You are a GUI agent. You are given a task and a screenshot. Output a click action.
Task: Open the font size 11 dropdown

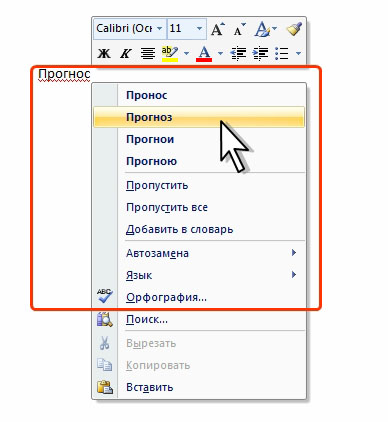200,29
